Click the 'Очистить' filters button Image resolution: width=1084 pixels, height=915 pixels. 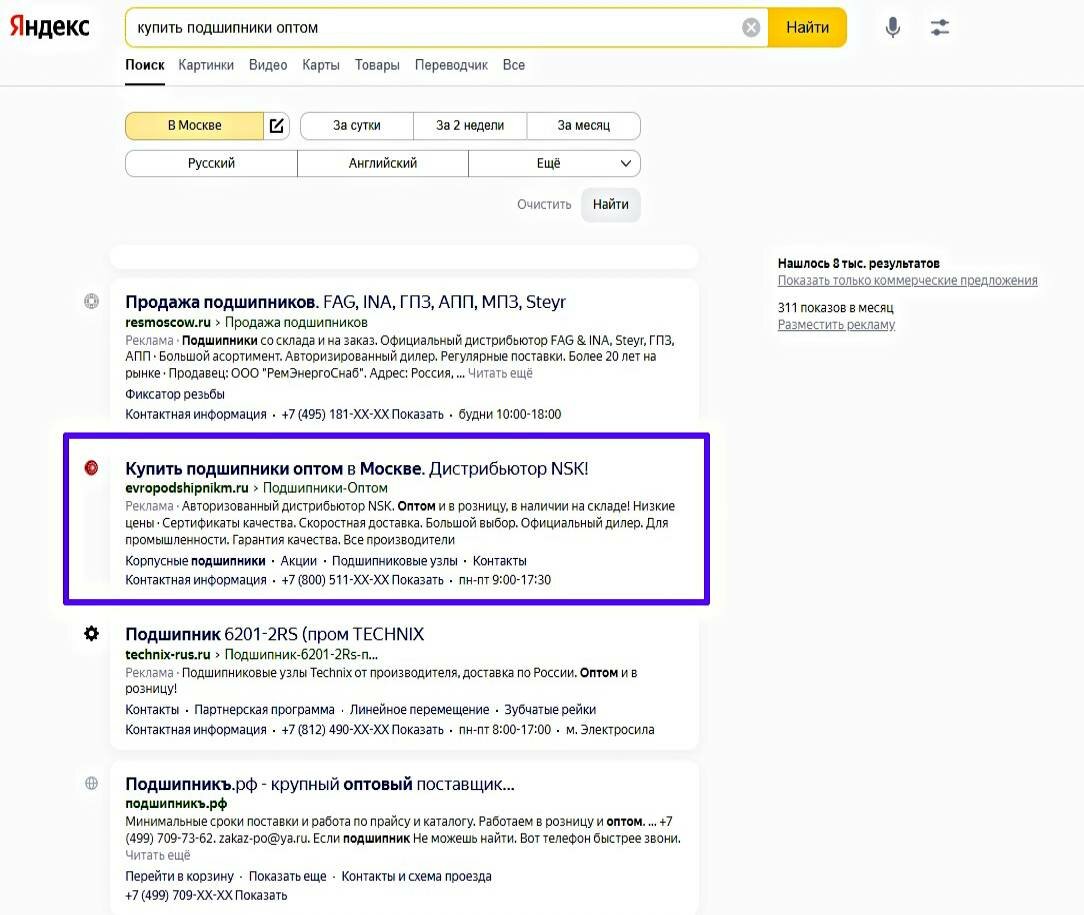point(543,204)
